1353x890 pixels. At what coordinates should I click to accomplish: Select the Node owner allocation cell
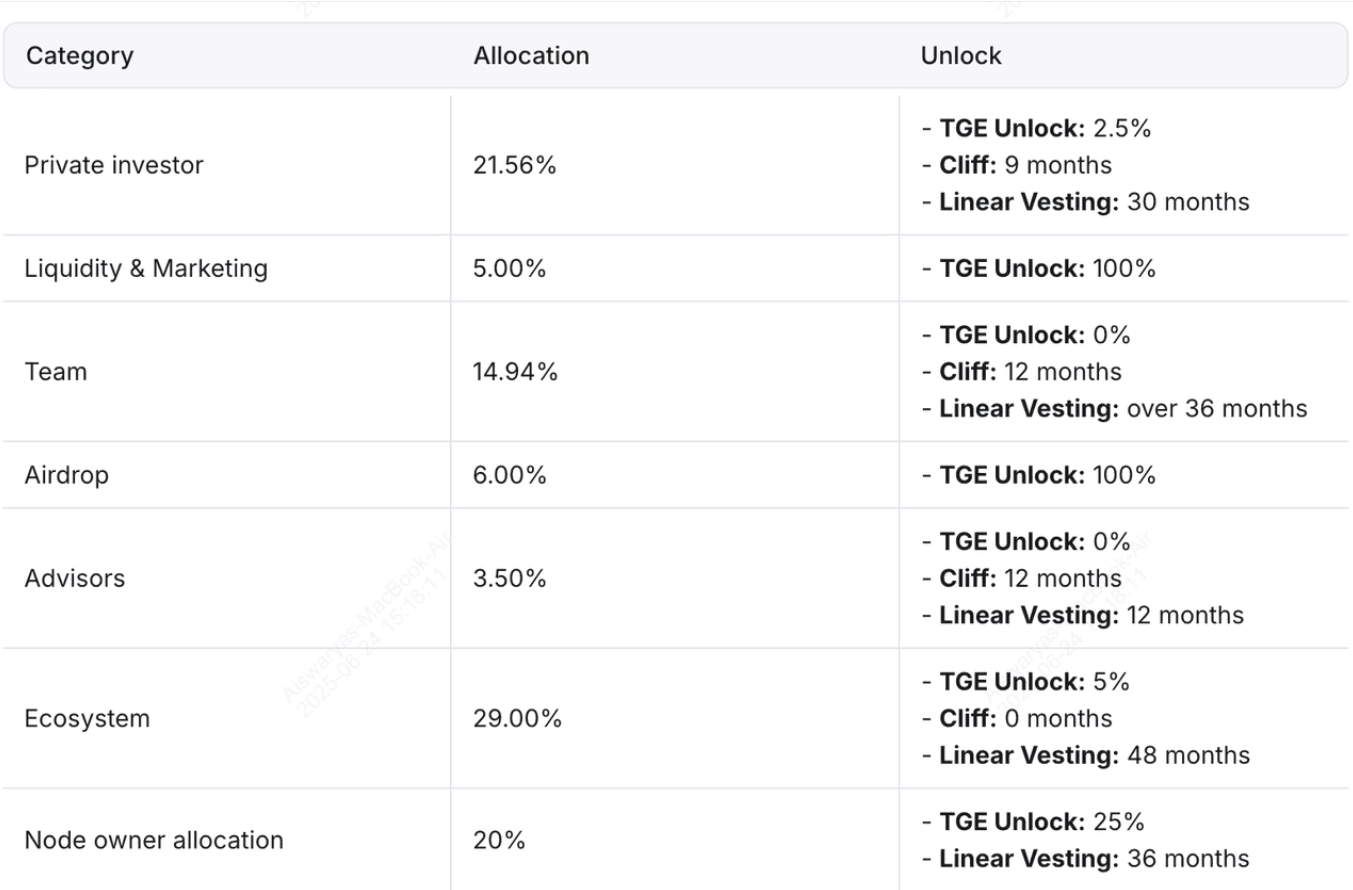153,840
